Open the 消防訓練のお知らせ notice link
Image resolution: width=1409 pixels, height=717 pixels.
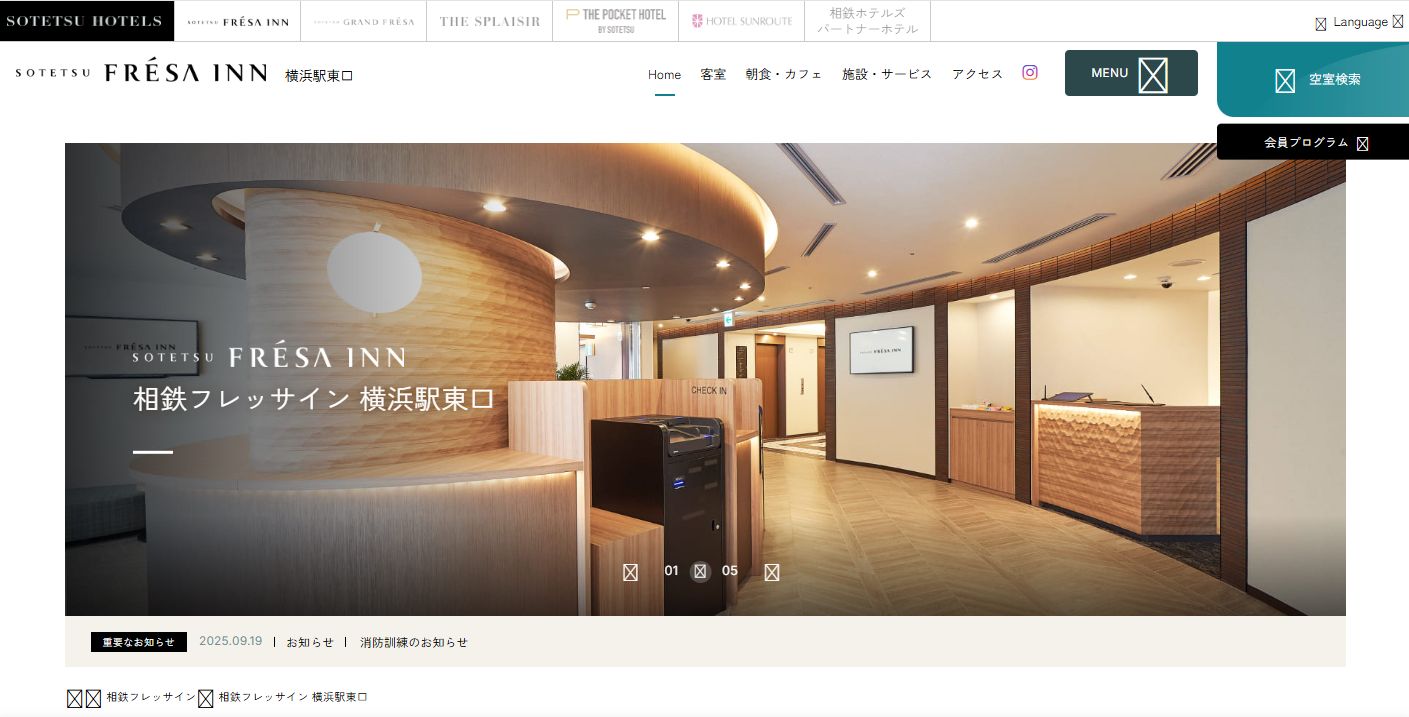(x=413, y=642)
